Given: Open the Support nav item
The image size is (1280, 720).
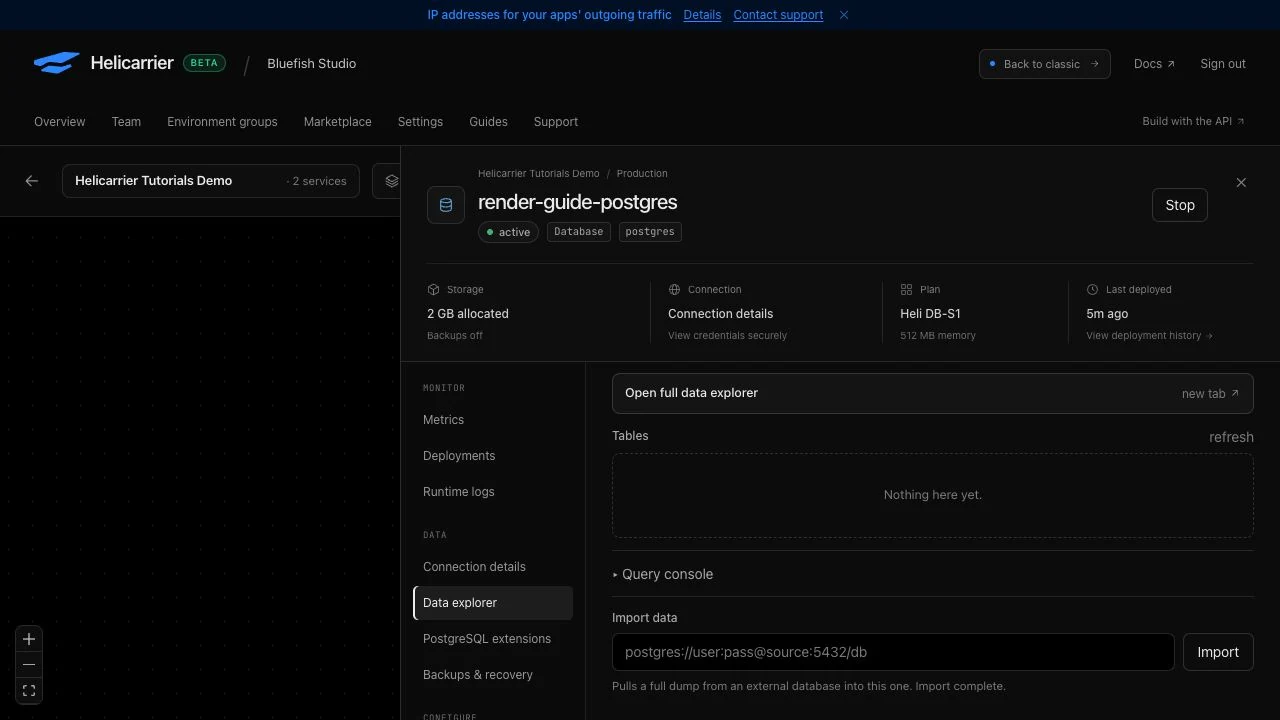Looking at the screenshot, I should [556, 122].
